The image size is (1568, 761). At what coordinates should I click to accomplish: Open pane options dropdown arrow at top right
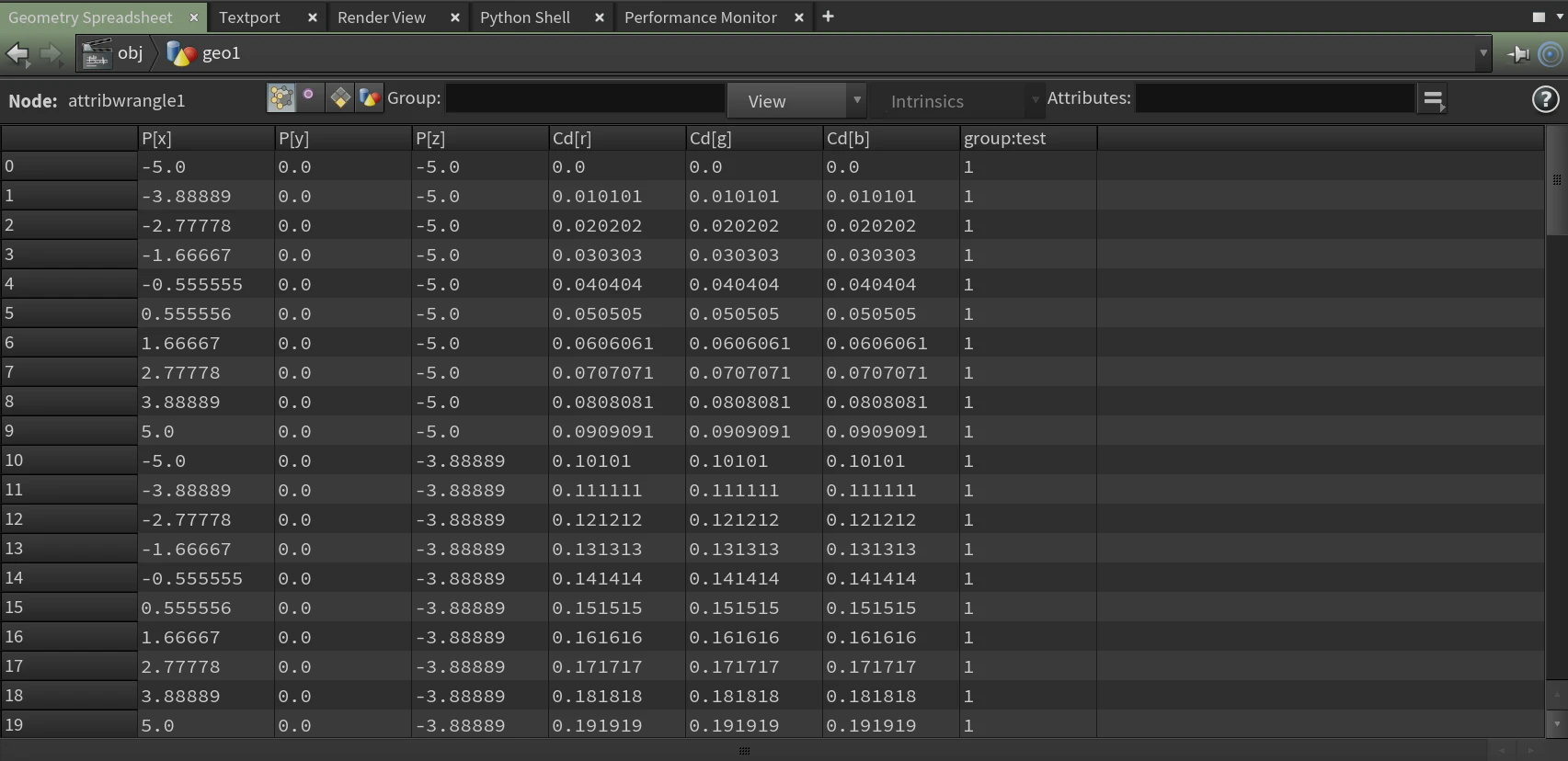click(x=1559, y=17)
